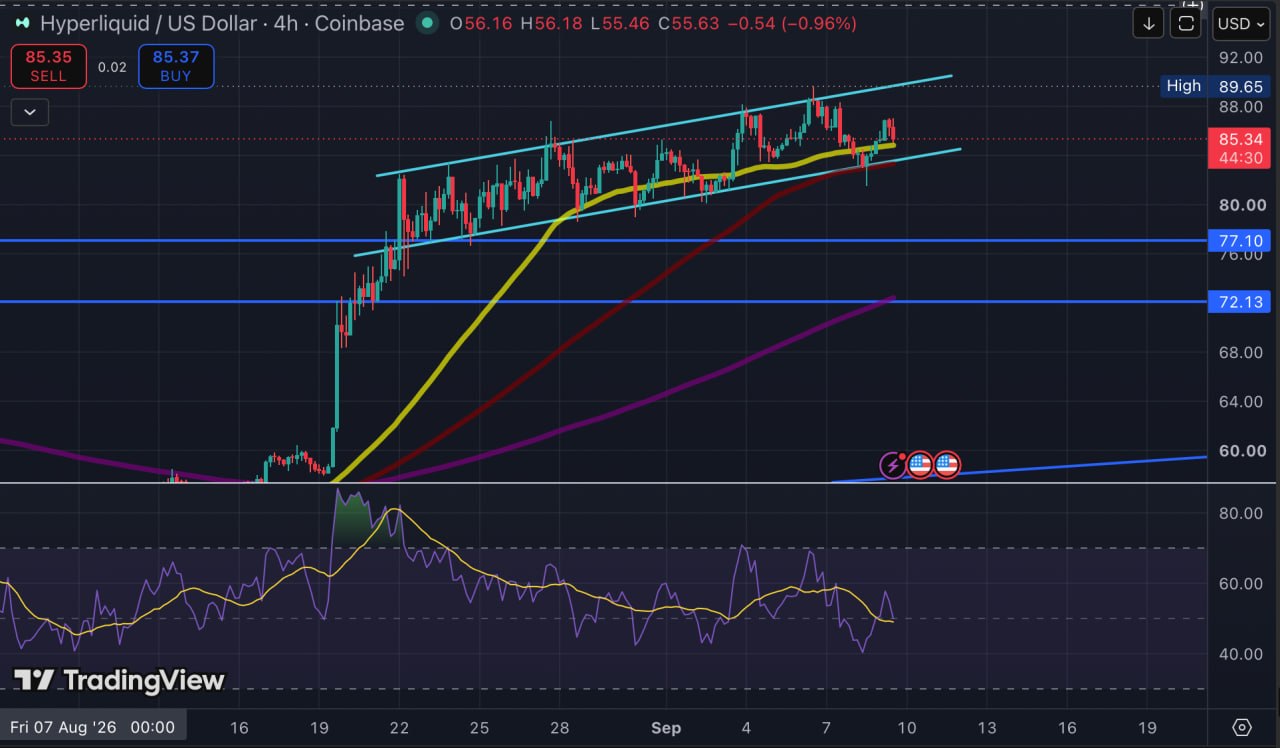
Task: Open the US flag event beside the lightning icon
Action: point(920,464)
